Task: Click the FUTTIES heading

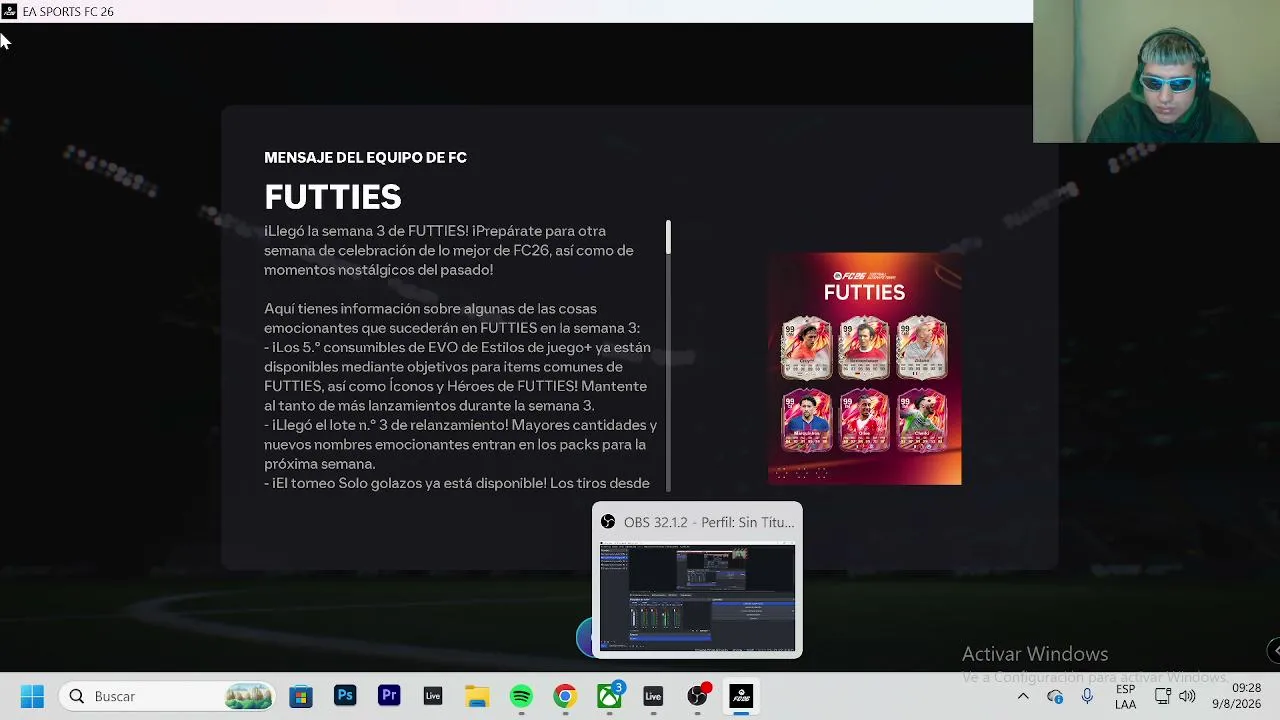Action: tap(333, 197)
